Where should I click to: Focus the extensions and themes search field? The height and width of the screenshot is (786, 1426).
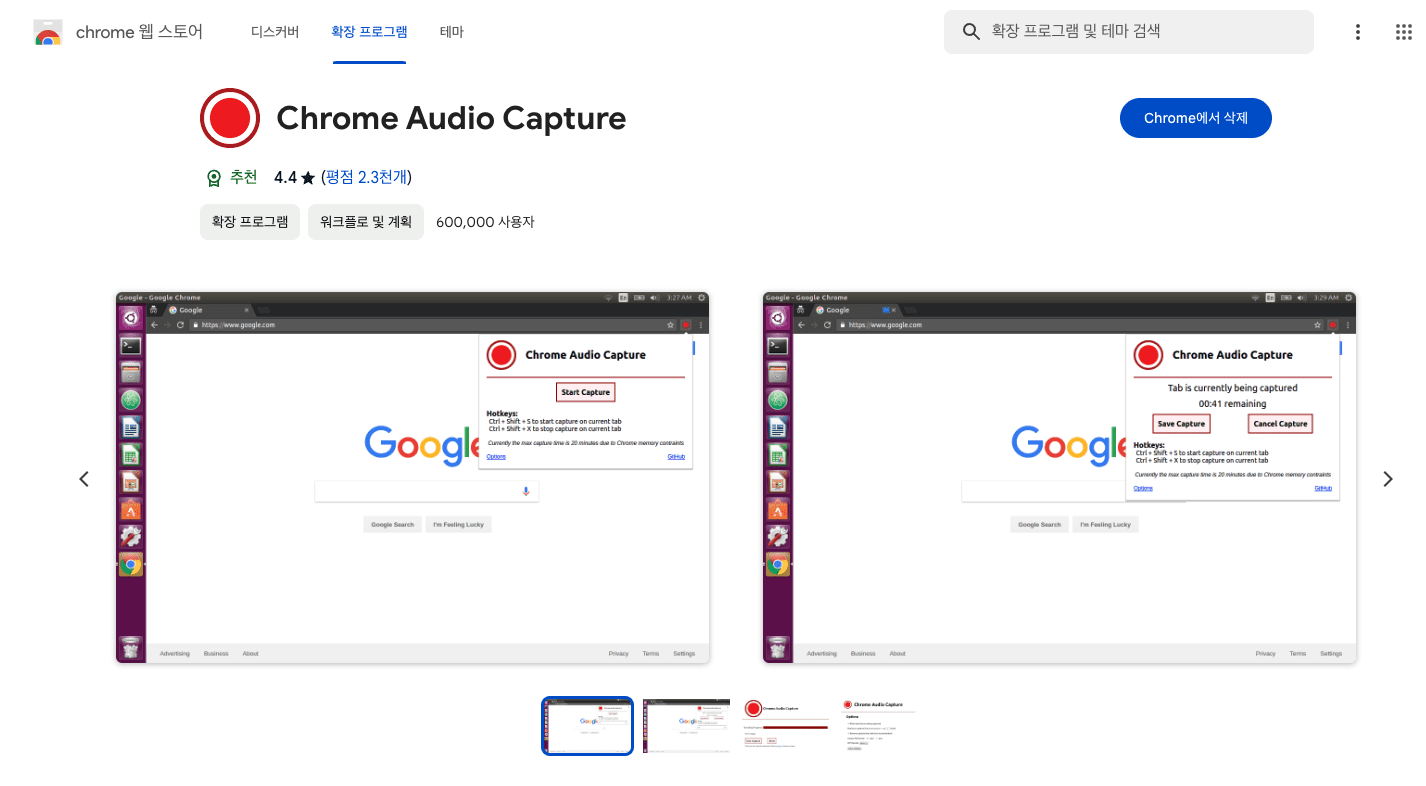1129,32
